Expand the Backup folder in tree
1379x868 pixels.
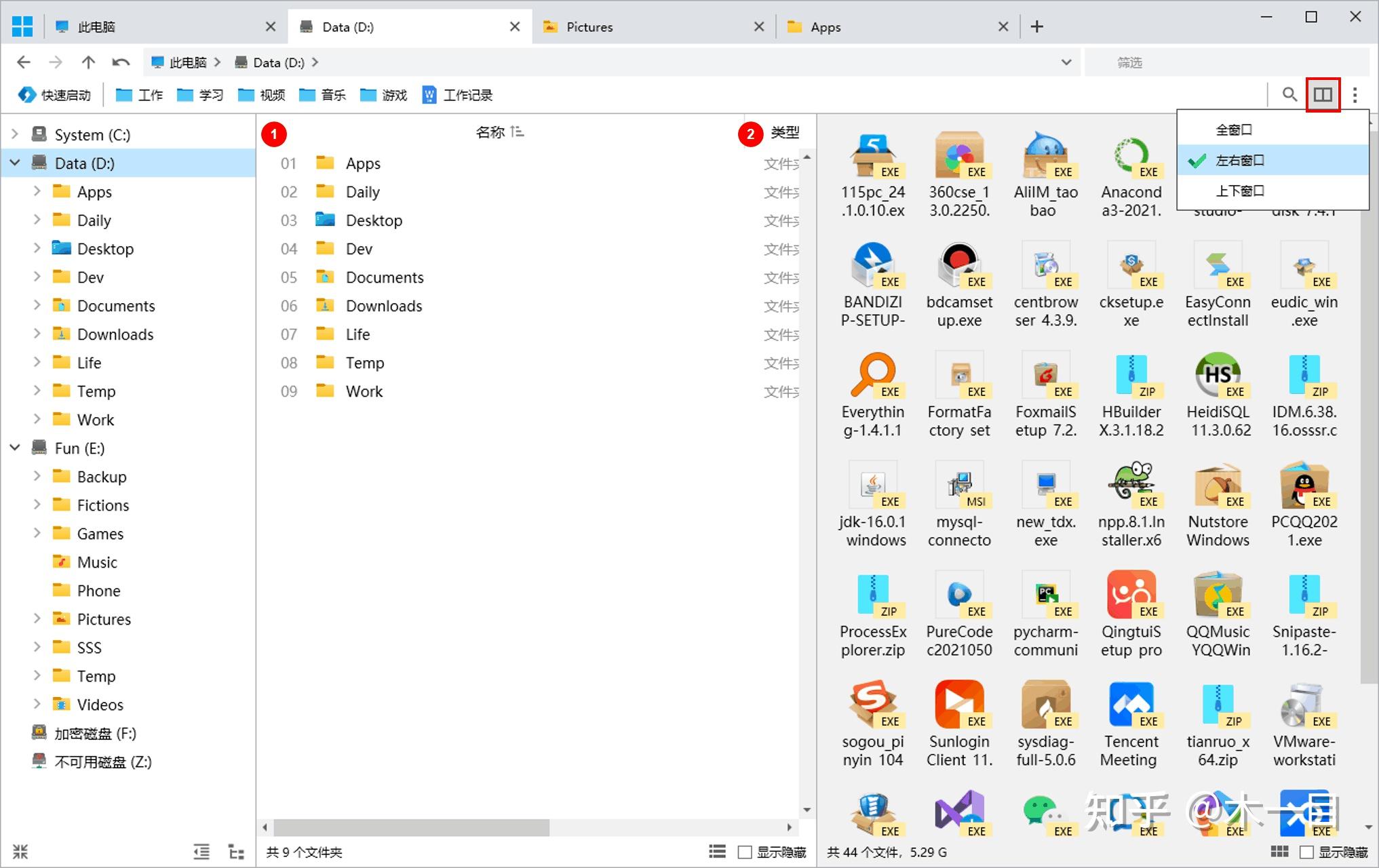(37, 476)
